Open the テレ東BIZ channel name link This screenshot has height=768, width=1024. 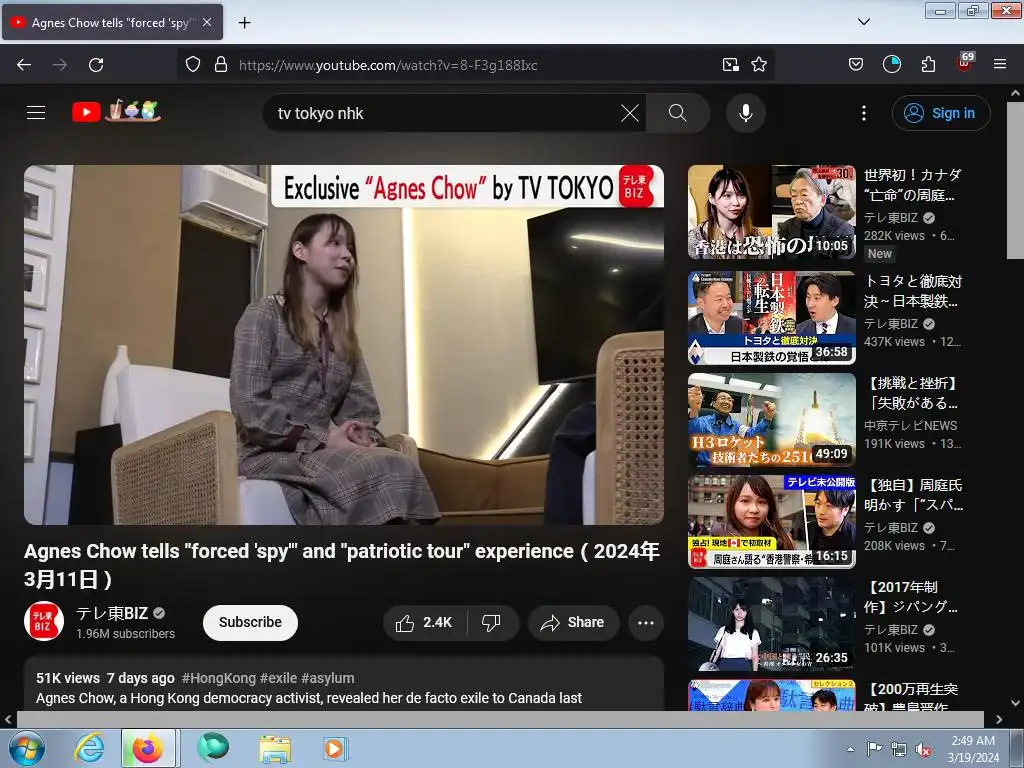[x=112, y=613]
